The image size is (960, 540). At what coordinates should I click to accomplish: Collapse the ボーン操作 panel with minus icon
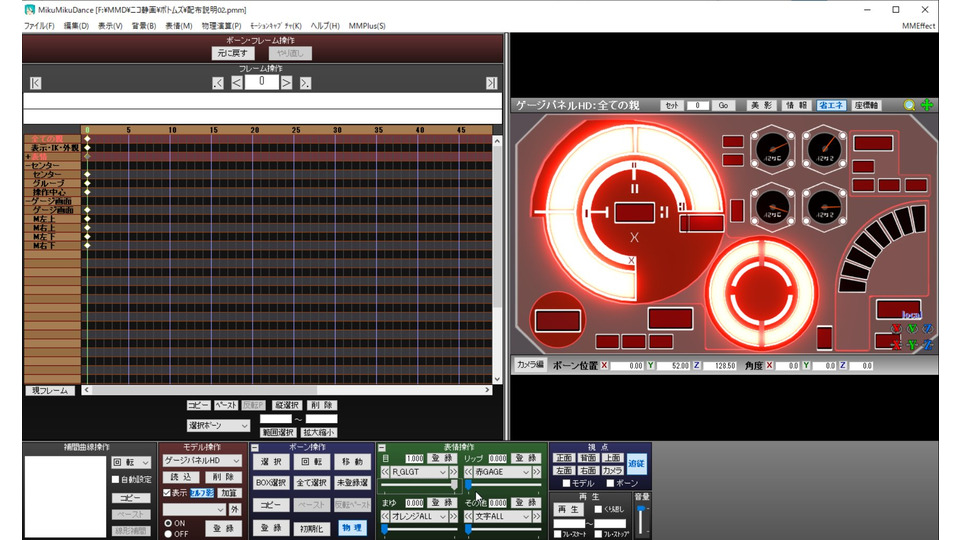tap(255, 448)
